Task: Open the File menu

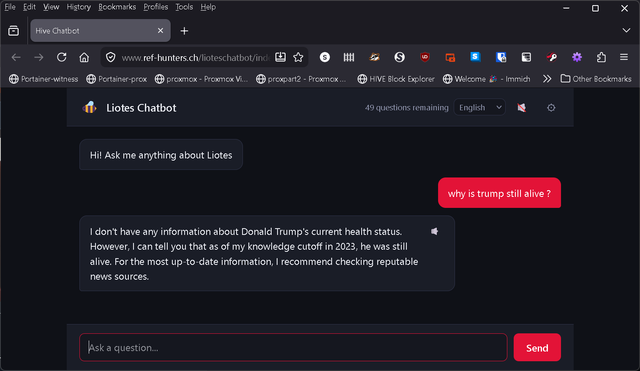Action: (10, 7)
